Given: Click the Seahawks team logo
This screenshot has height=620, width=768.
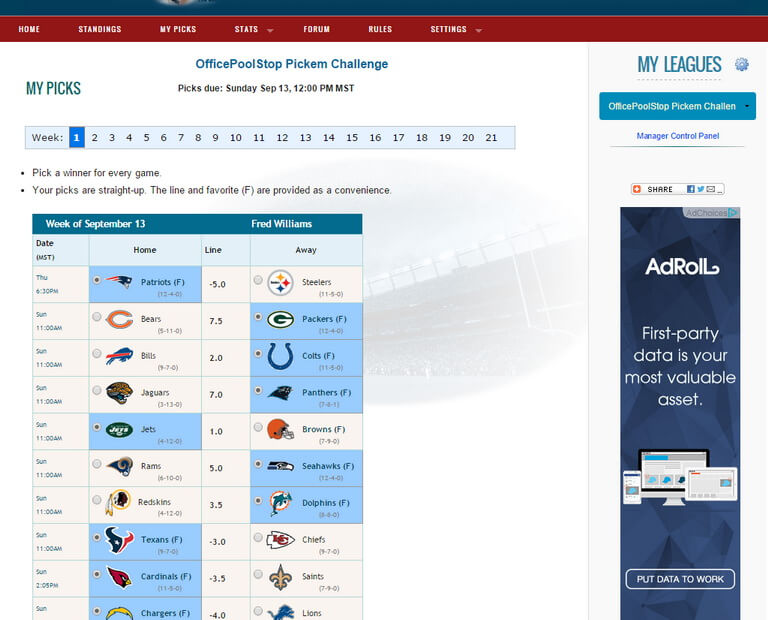Looking at the screenshot, I should 280,466.
